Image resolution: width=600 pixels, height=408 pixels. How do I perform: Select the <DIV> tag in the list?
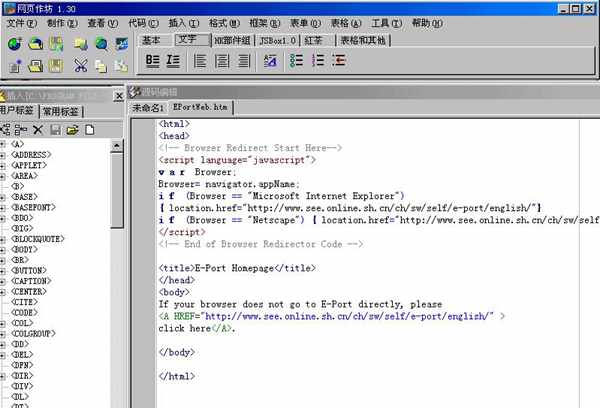tap(22, 387)
